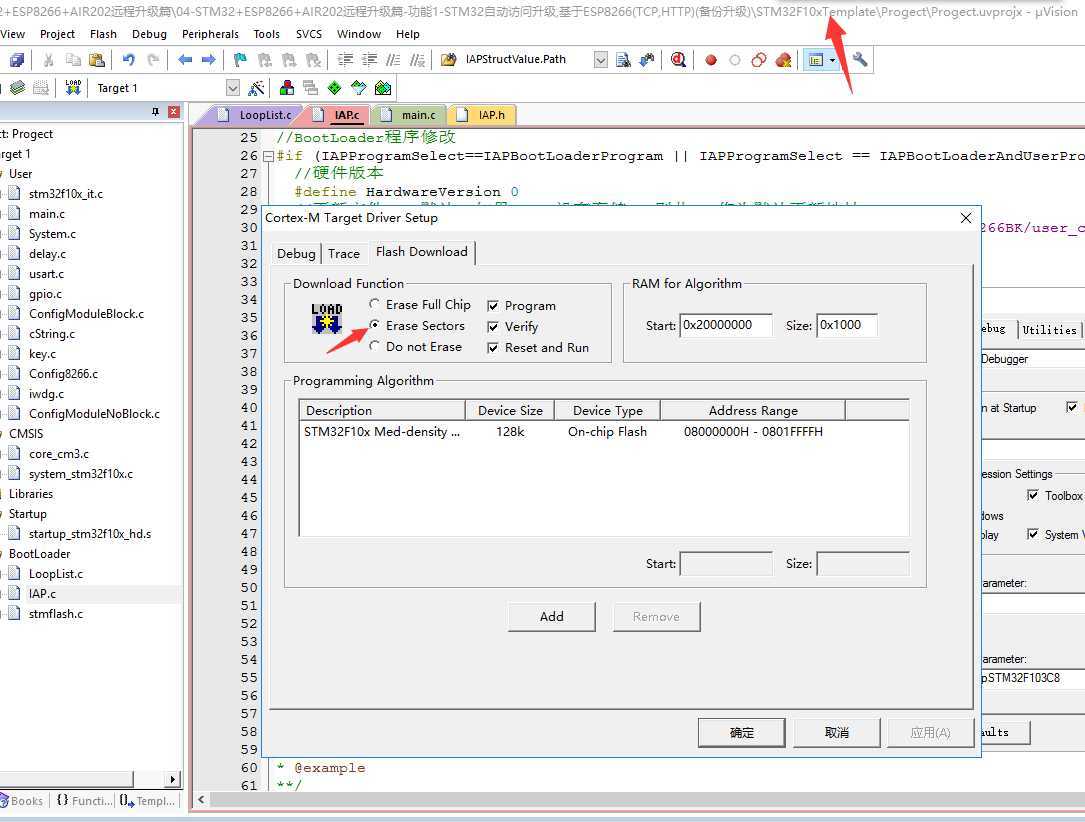Cancel the dialog with the 取消 button
1085x822 pixels.
point(837,733)
